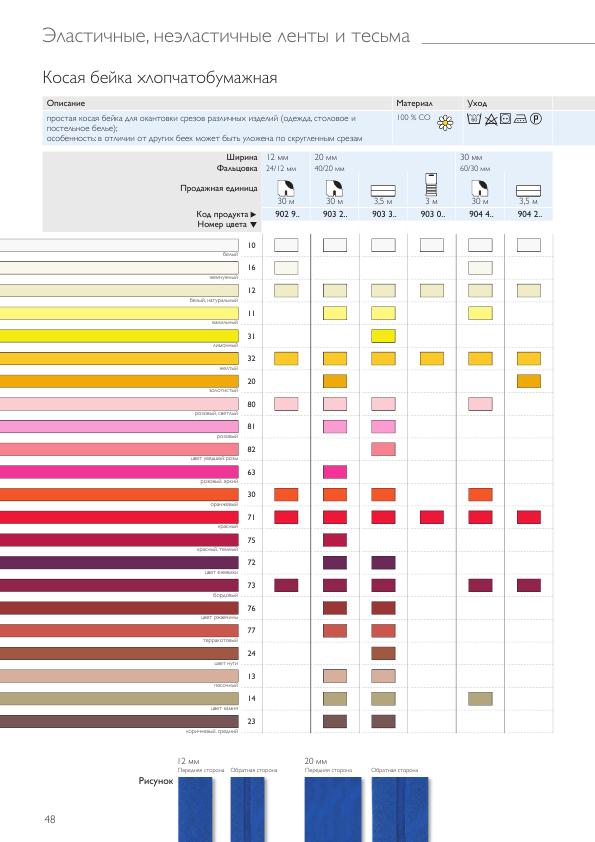This screenshot has width=595, height=842.
Task: Click the down arrow beside Номер цвета
Action: click(253, 224)
